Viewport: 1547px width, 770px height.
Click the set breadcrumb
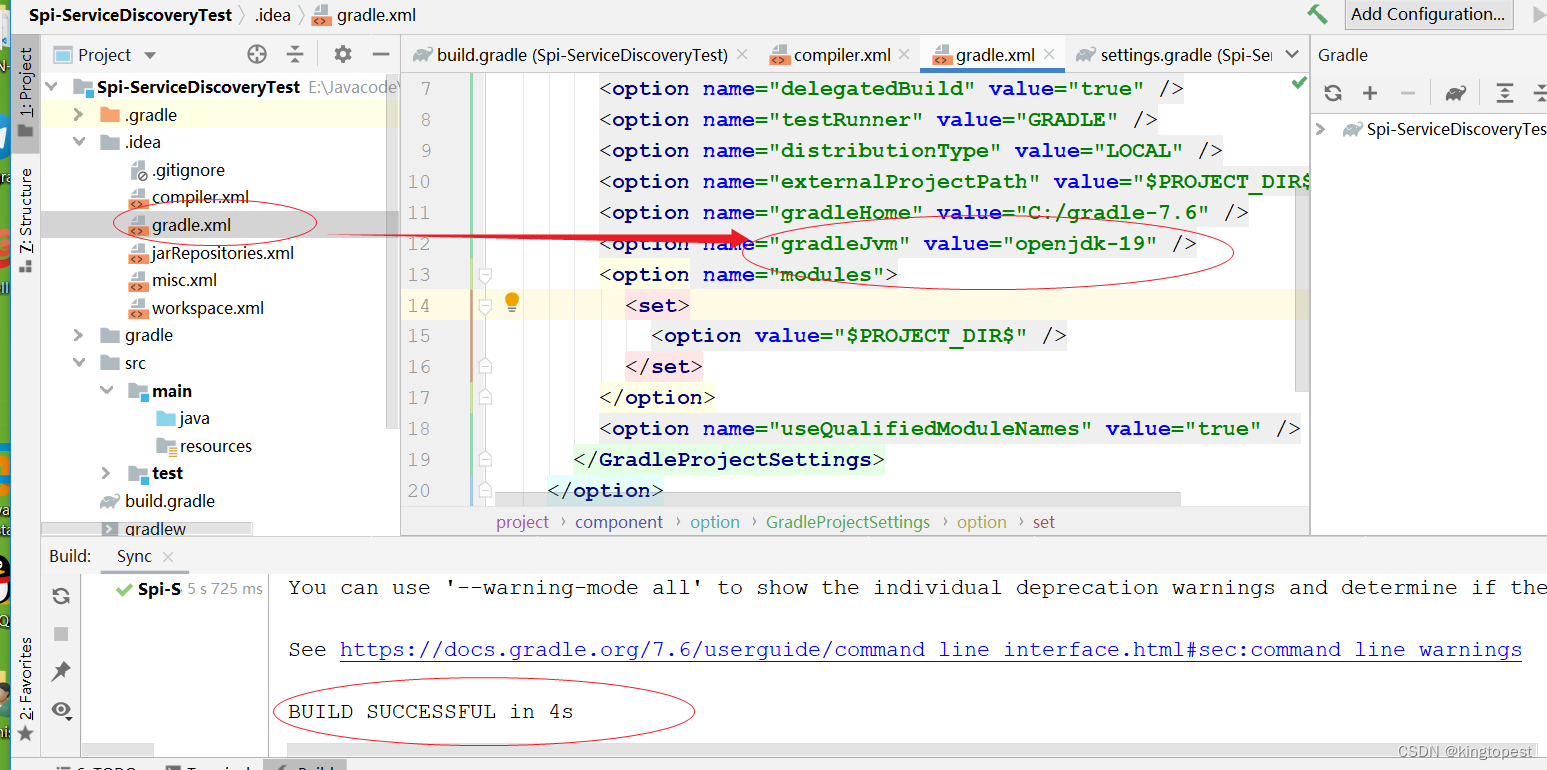1044,522
